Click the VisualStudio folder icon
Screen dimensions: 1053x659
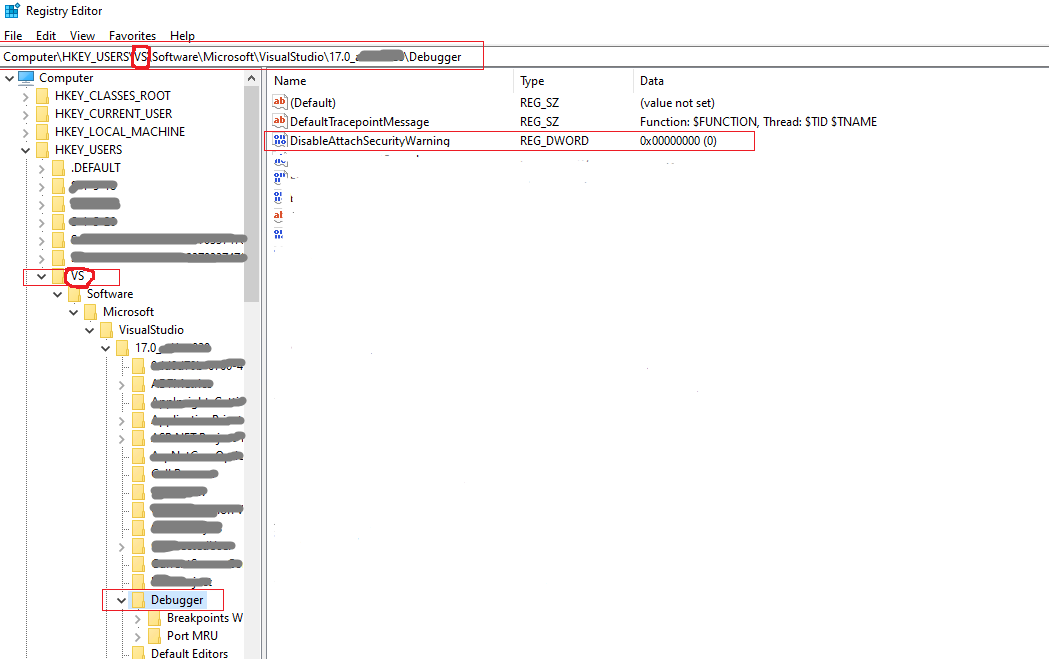(x=106, y=330)
